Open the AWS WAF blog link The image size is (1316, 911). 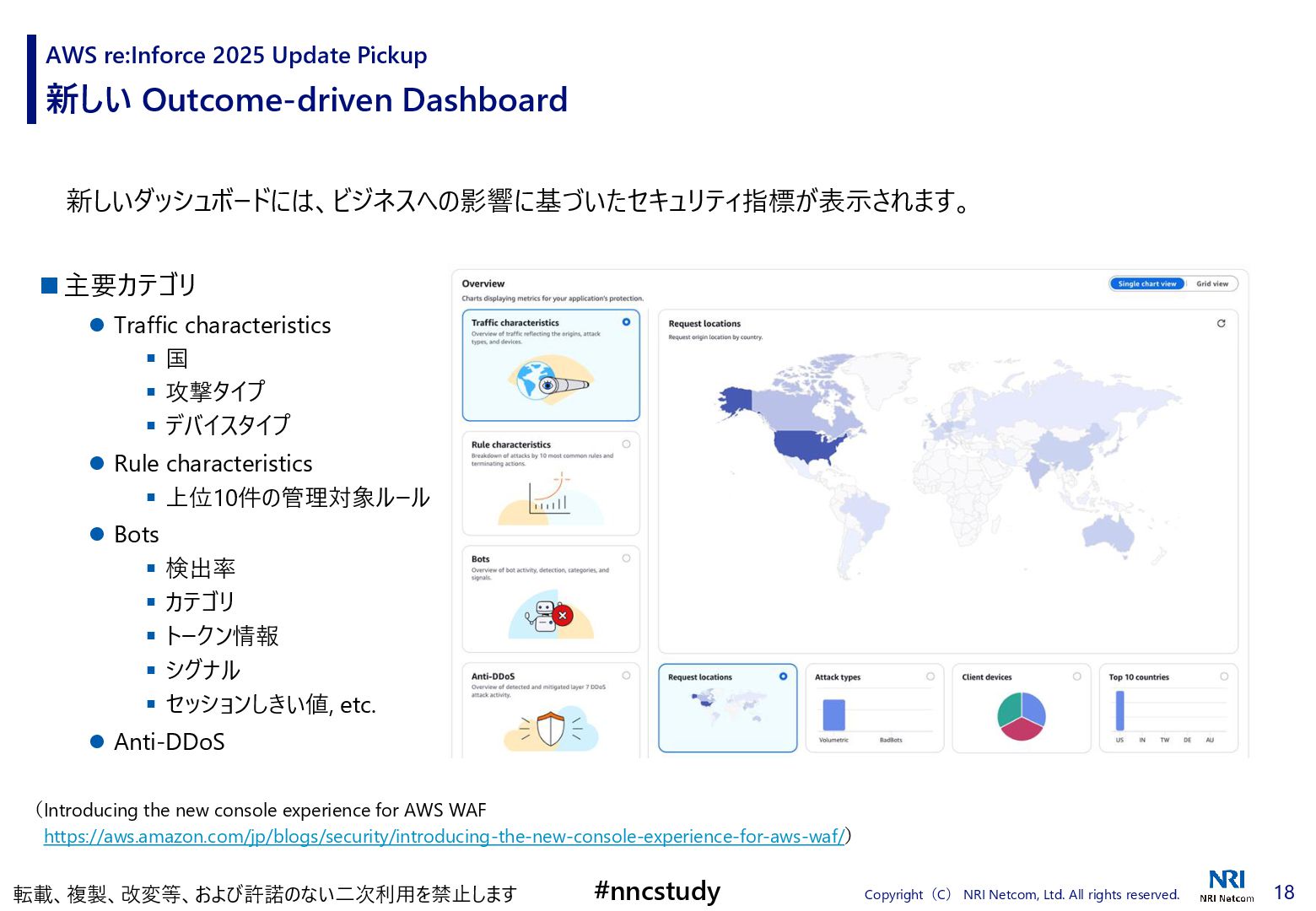(x=444, y=836)
